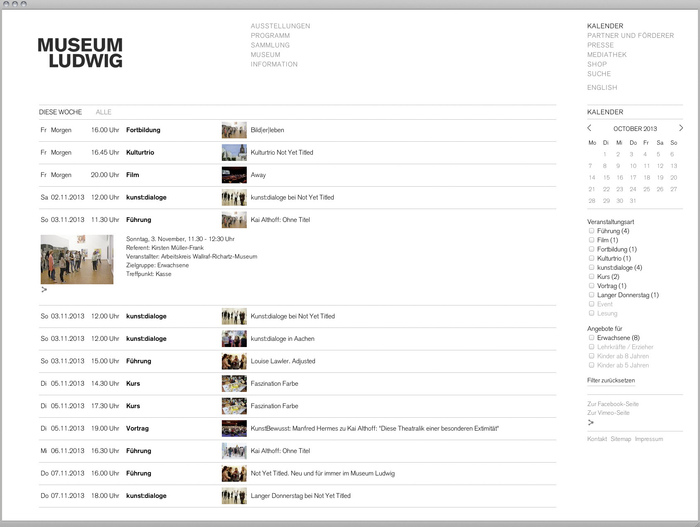The width and height of the screenshot is (700, 527).
Task: Open event Kai Althoff: Ohne Titel on 03.11.2013
Action: coord(280,220)
